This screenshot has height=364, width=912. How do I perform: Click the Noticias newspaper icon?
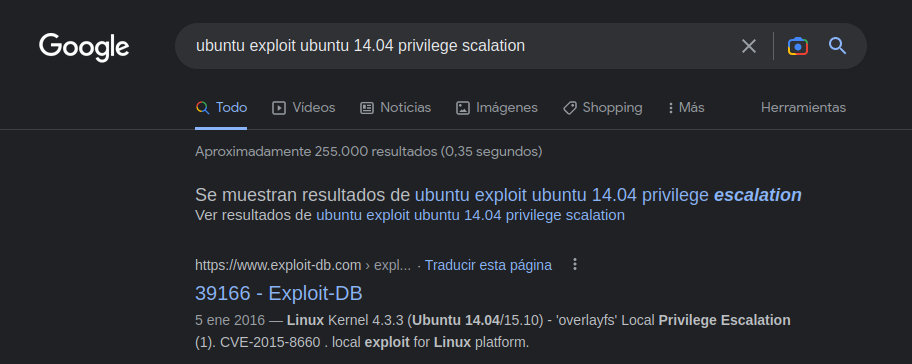[366, 108]
